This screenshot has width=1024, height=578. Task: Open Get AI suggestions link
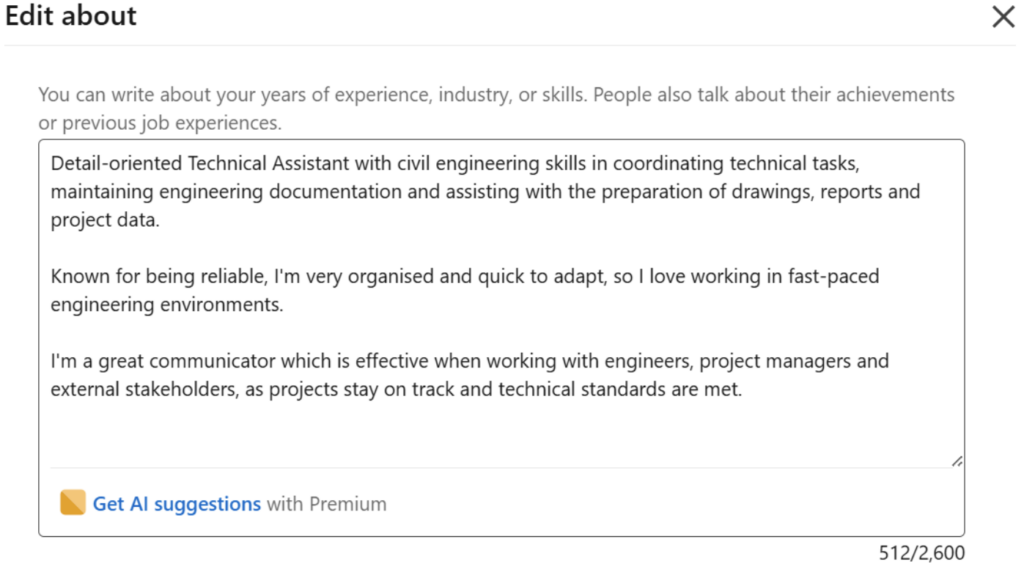point(176,504)
